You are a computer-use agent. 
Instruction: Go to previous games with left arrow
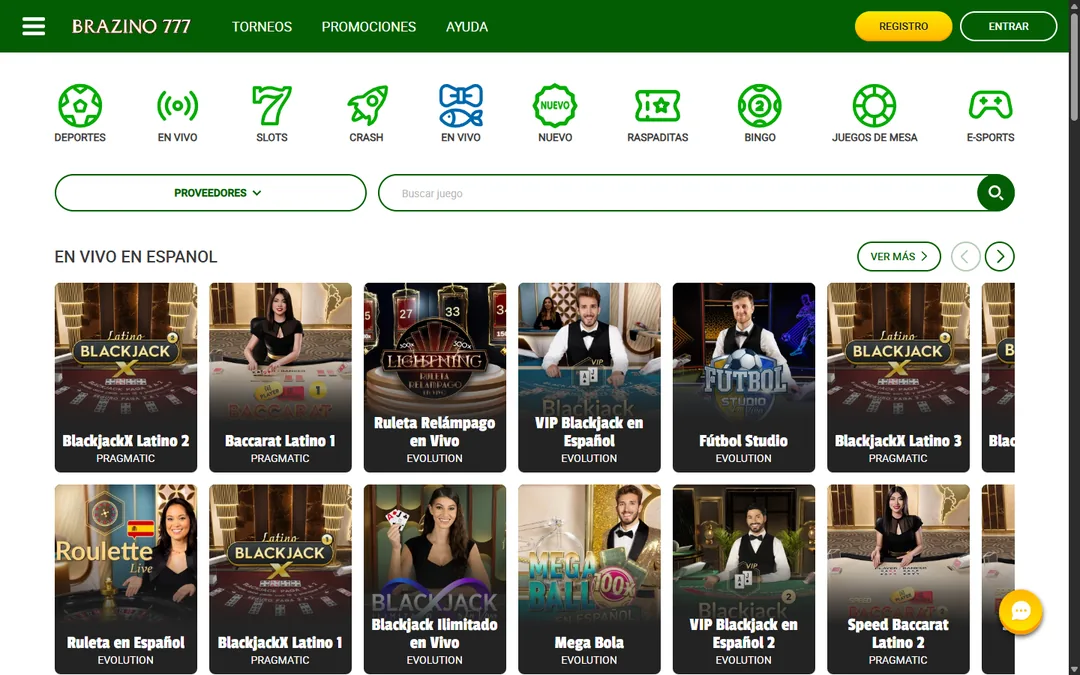[x=965, y=256]
